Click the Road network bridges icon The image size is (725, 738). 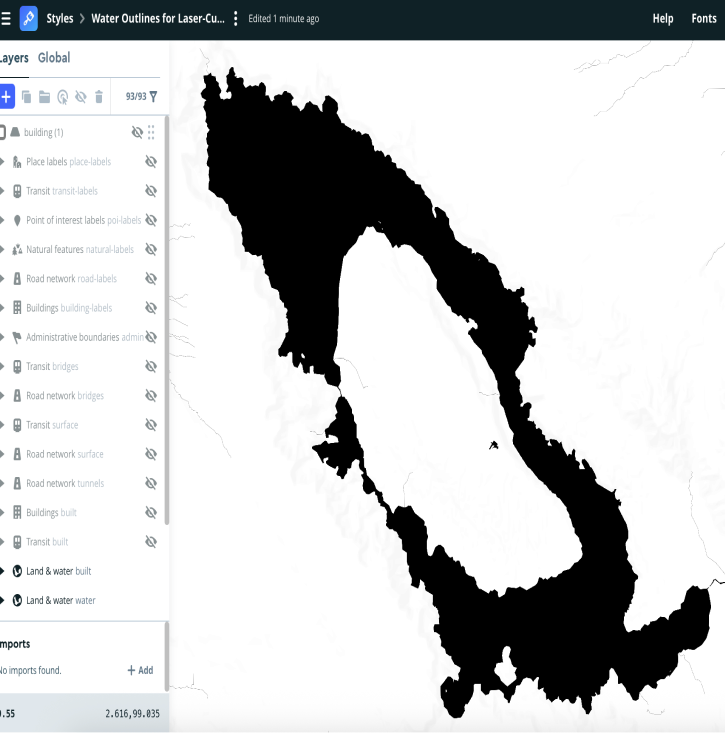click(x=17, y=396)
